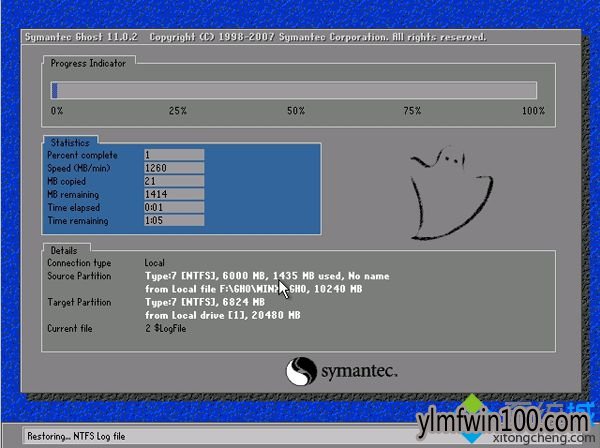Click the 'Speed (MB/min)' label
This screenshot has height=448, width=600.
coord(78,168)
